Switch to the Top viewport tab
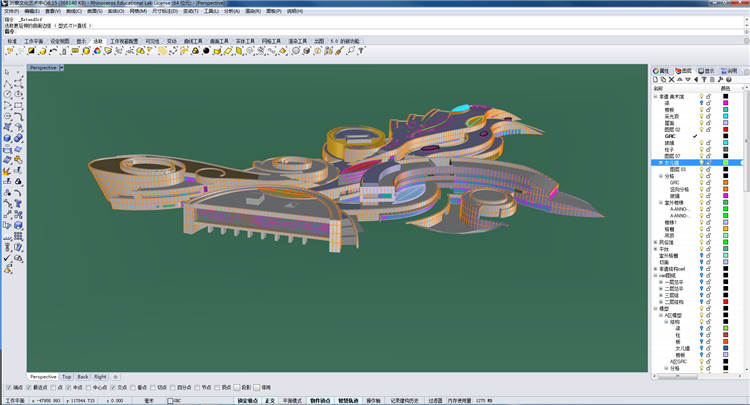Image resolution: width=750 pixels, height=405 pixels. tap(66, 377)
